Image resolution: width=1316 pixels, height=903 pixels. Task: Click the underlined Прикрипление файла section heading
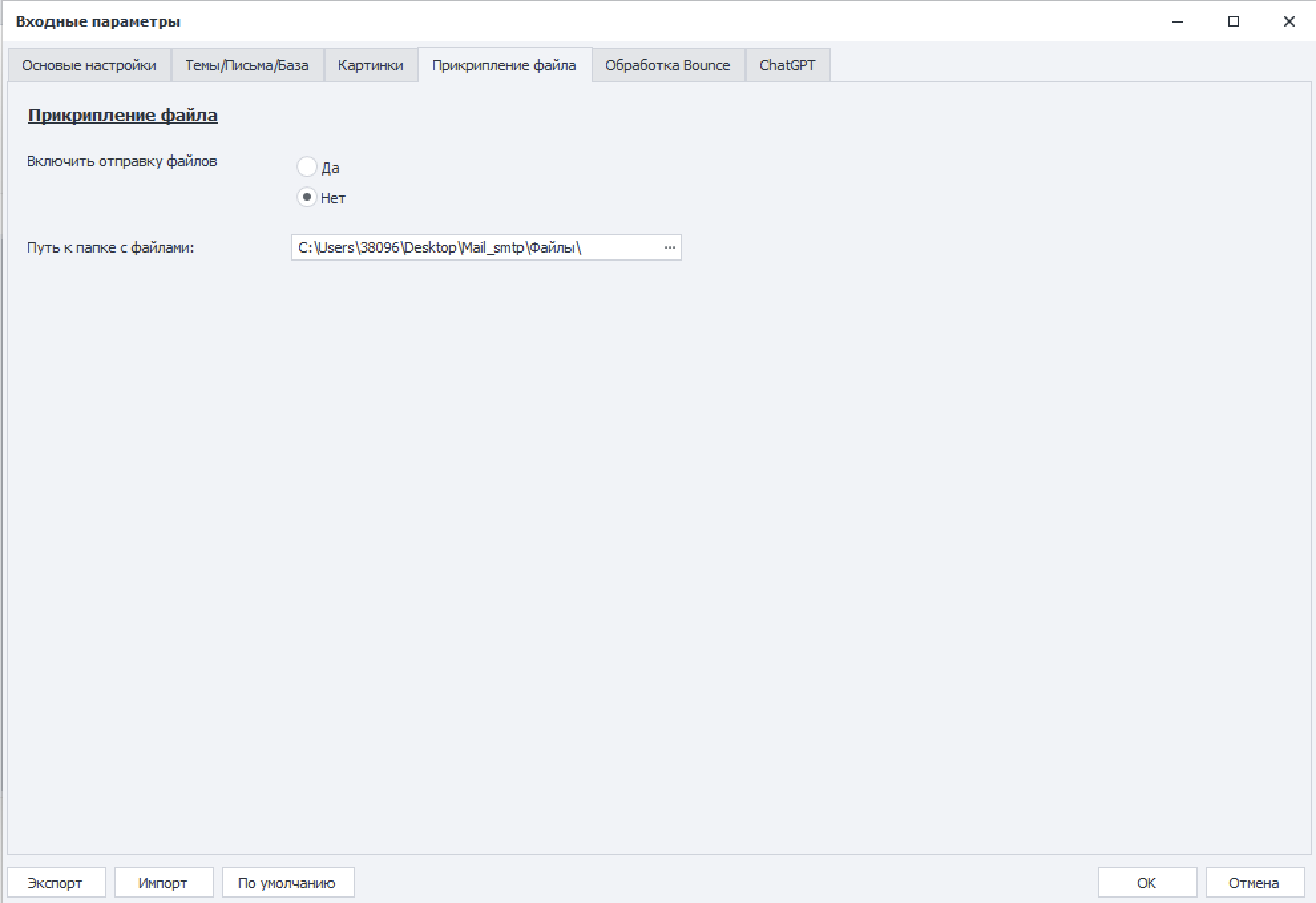pos(122,115)
